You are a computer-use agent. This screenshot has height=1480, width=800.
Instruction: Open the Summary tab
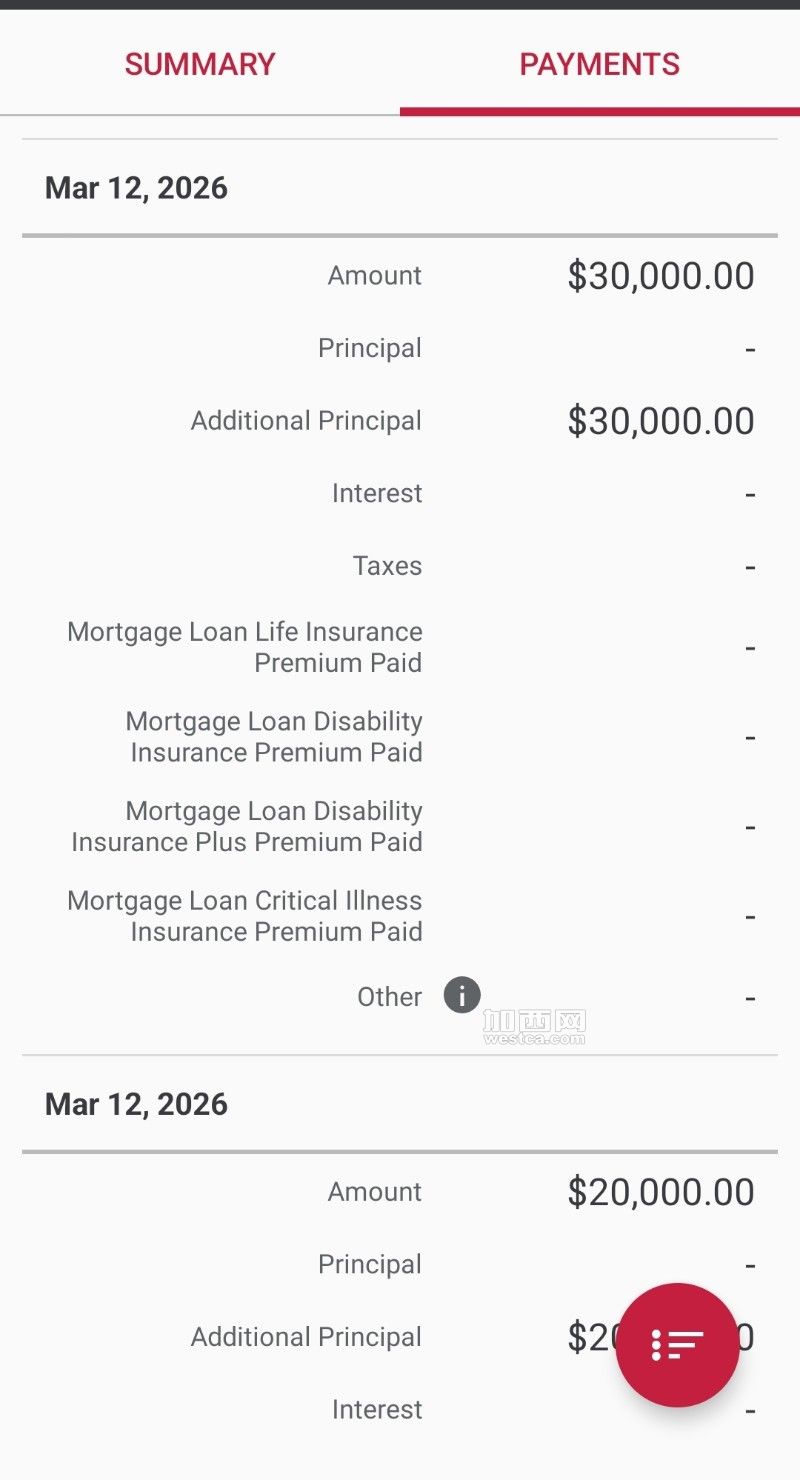pos(200,65)
